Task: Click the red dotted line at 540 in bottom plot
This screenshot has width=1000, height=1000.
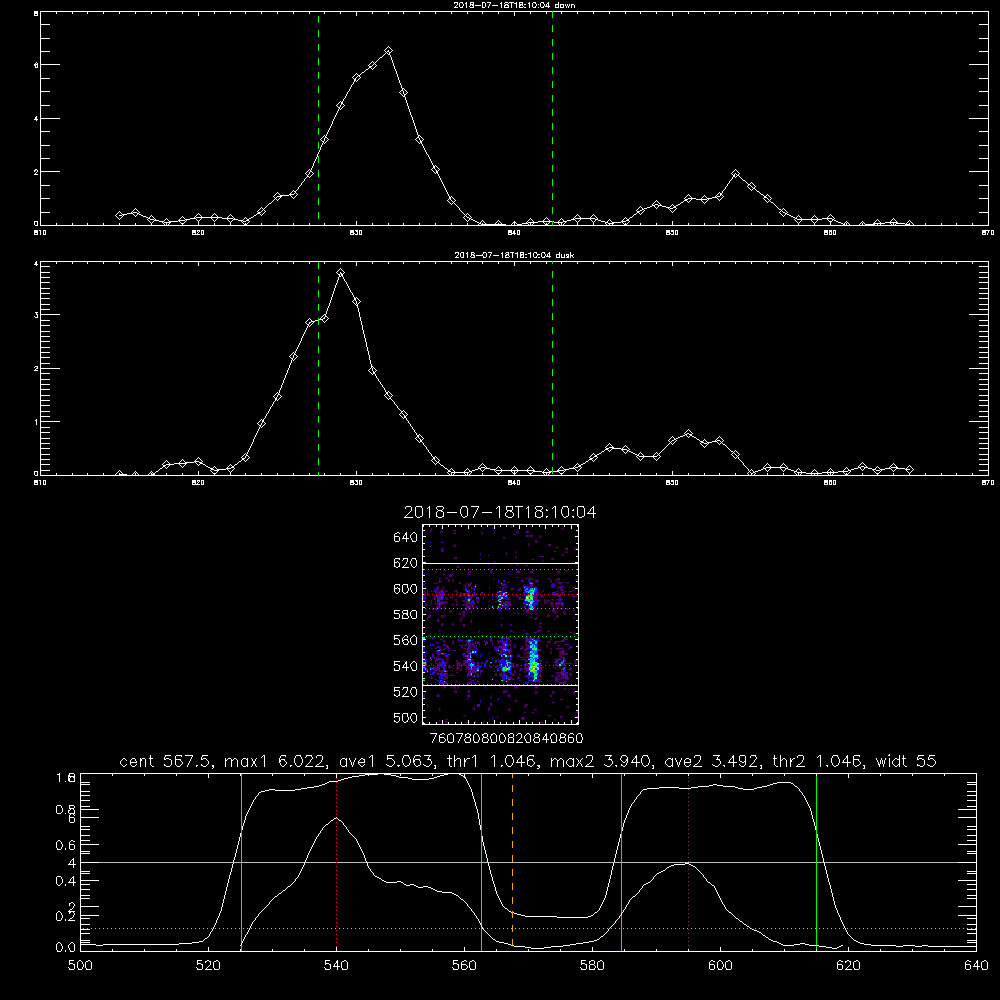Action: (337, 861)
